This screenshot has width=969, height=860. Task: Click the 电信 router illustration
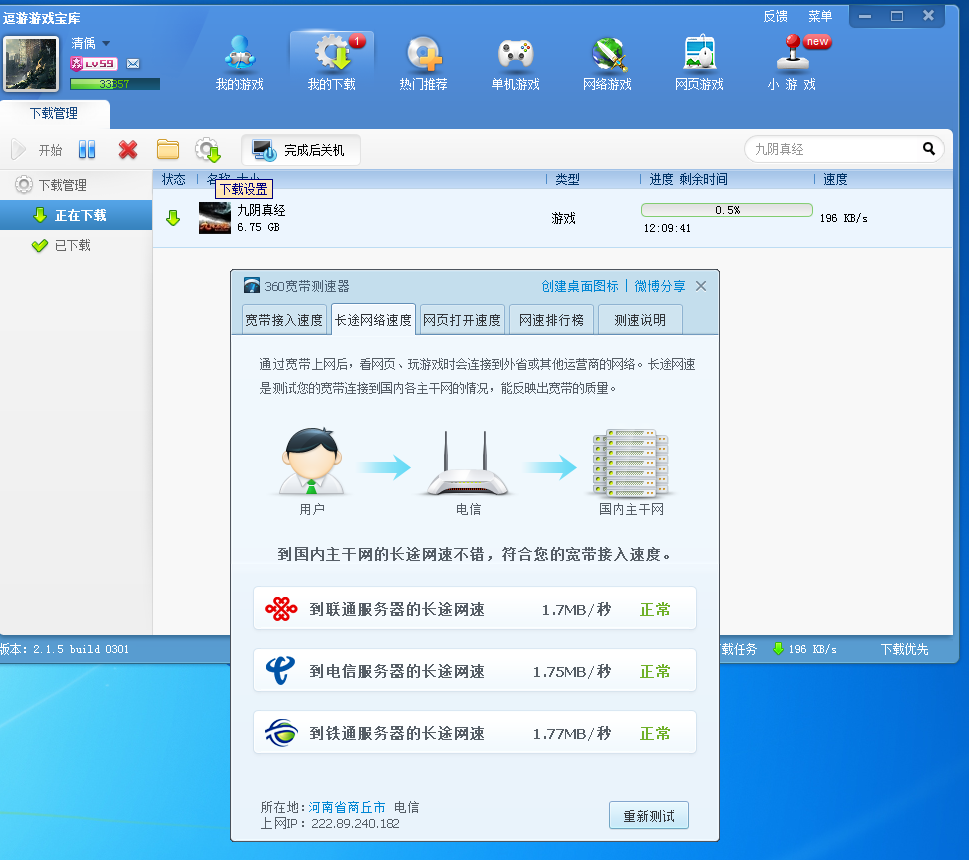(x=468, y=463)
